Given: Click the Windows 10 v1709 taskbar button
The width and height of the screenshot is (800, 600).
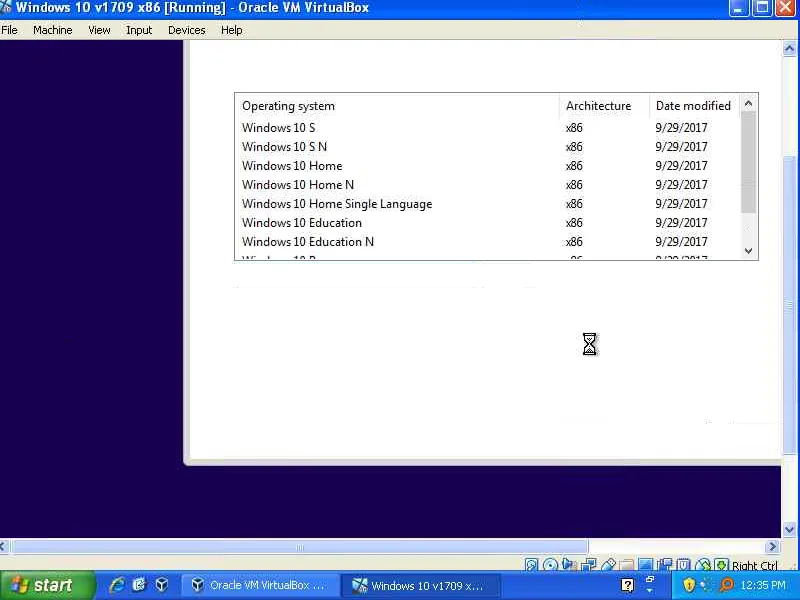Looking at the screenshot, I should [420, 585].
